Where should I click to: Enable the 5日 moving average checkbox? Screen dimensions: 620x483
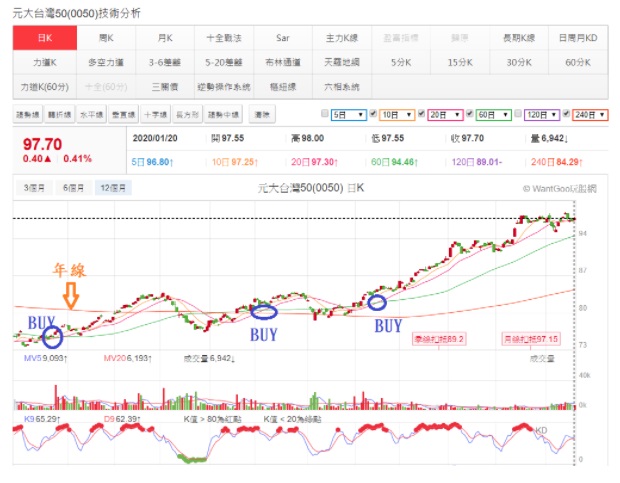click(325, 114)
